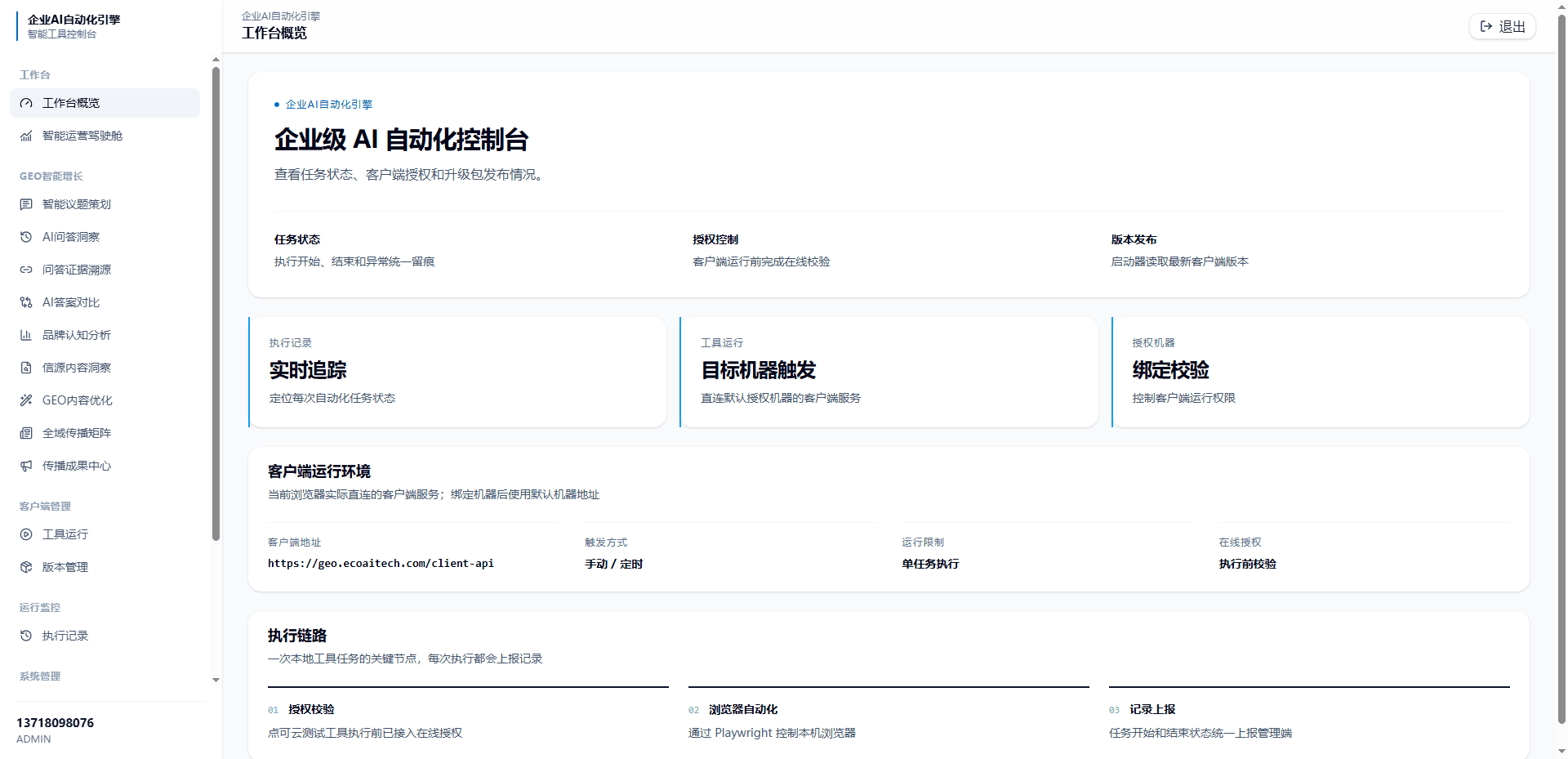This screenshot has height=759, width=1568.
Task: Open the 绑定校验 authorized machine card
Action: click(x=1320, y=372)
